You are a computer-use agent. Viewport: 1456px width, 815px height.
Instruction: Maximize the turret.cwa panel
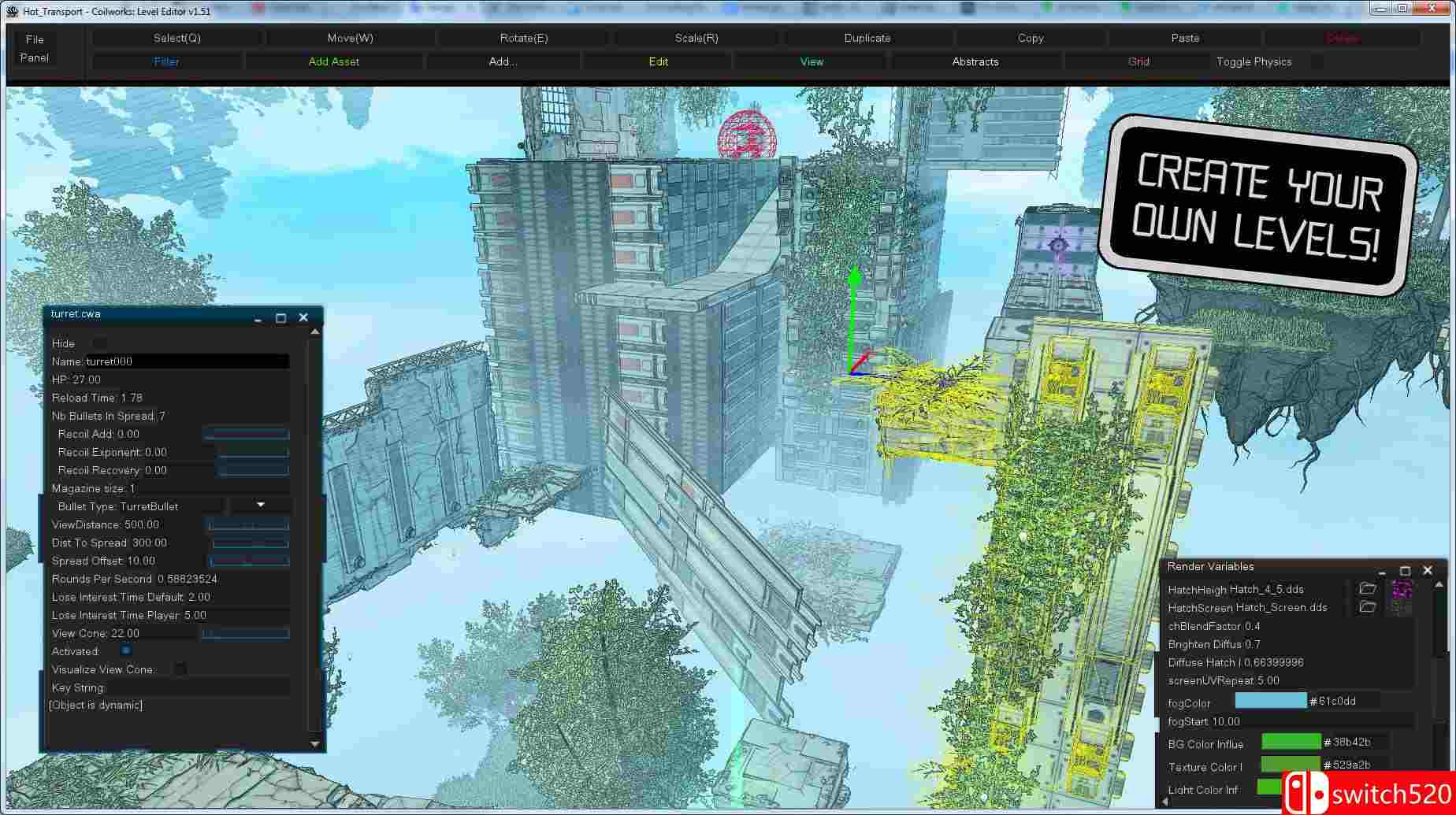pos(280,317)
